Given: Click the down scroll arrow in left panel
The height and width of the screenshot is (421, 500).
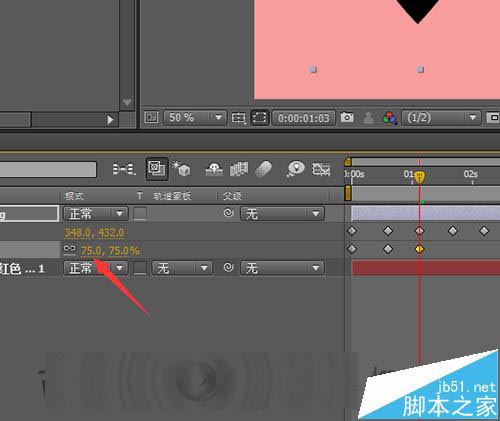Looking at the screenshot, I should pyautogui.click(x=127, y=102).
